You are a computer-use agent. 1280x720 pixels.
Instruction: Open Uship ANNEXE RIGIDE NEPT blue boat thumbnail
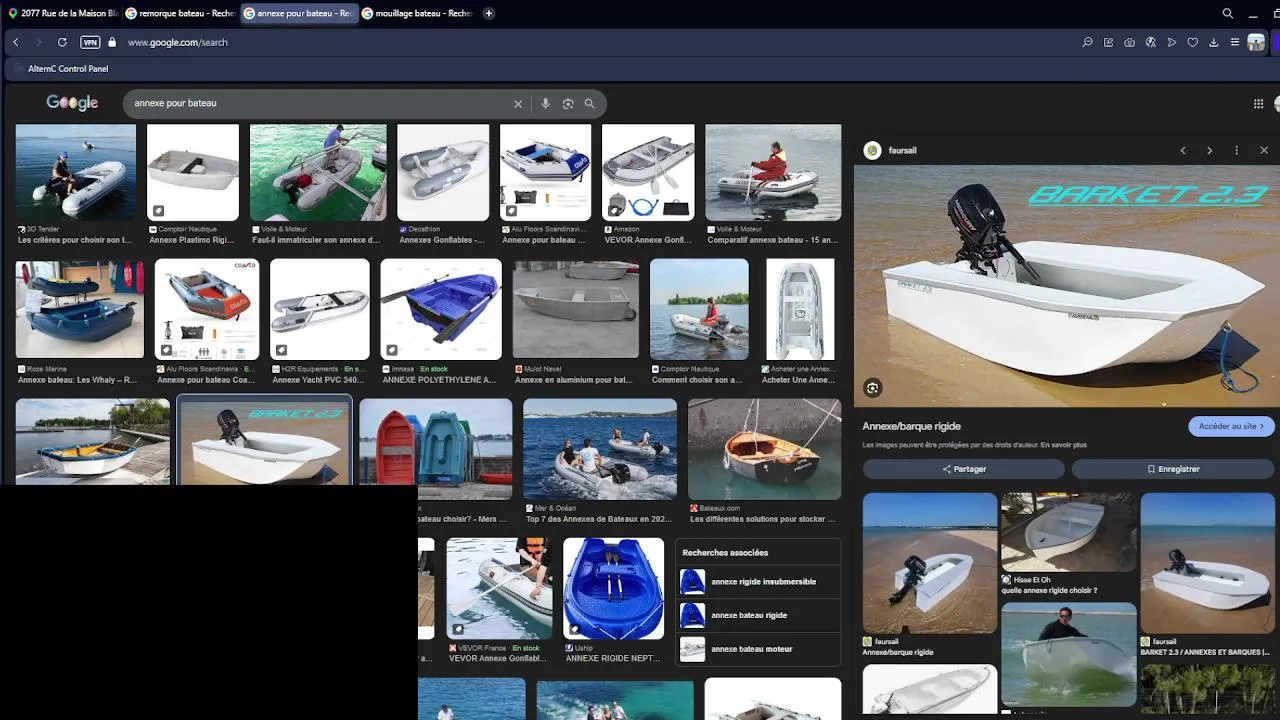coord(613,589)
